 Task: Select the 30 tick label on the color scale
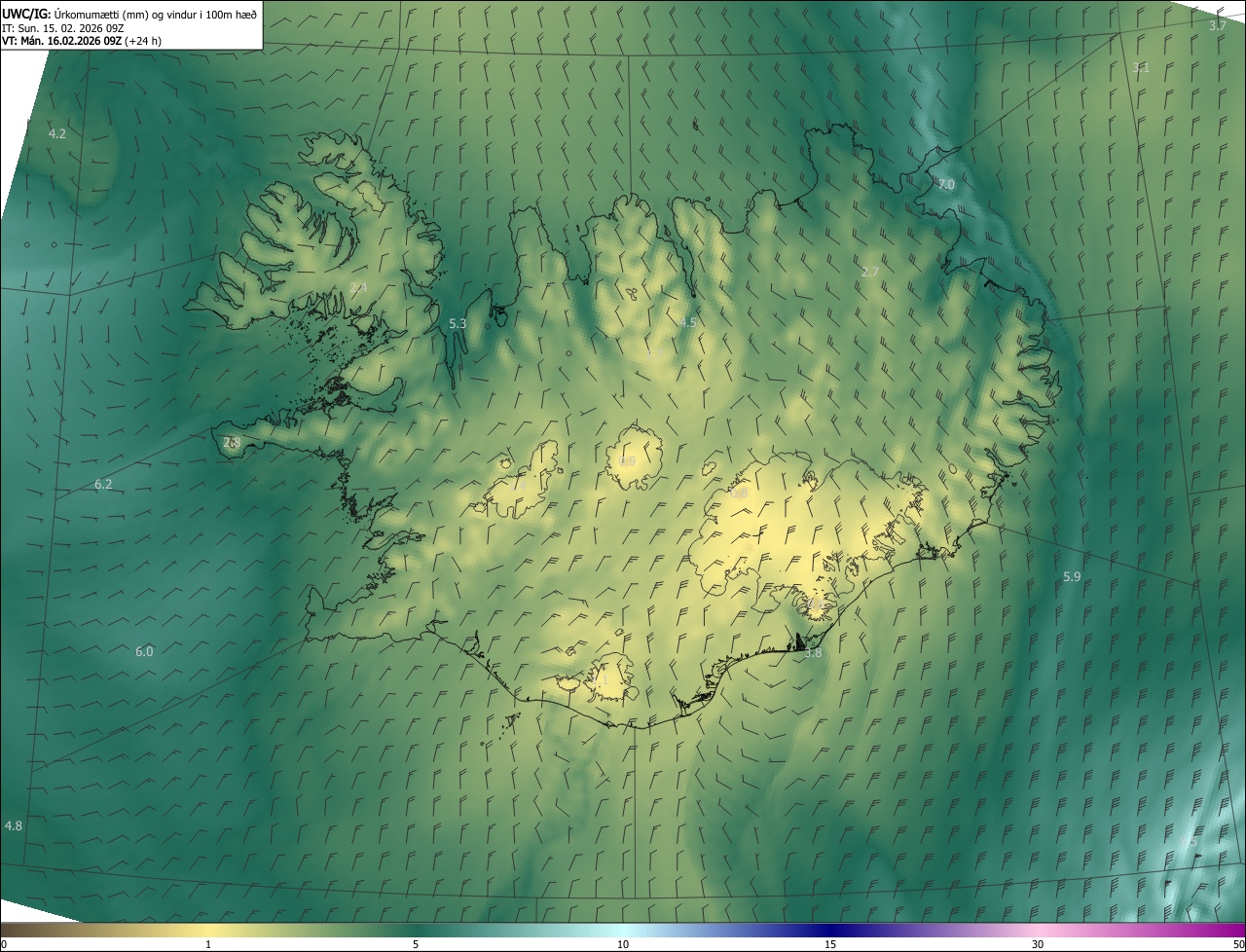(x=1038, y=945)
